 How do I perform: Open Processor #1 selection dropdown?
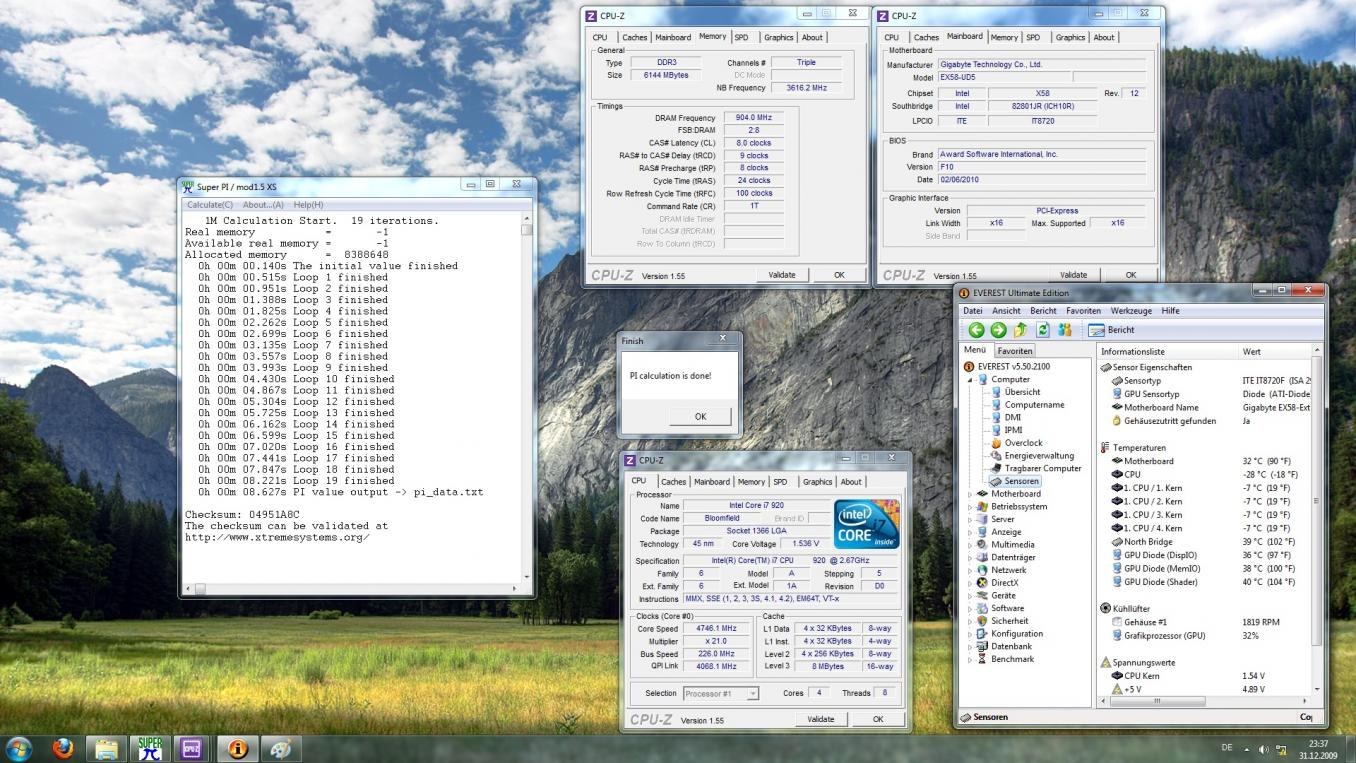pyautogui.click(x=721, y=693)
